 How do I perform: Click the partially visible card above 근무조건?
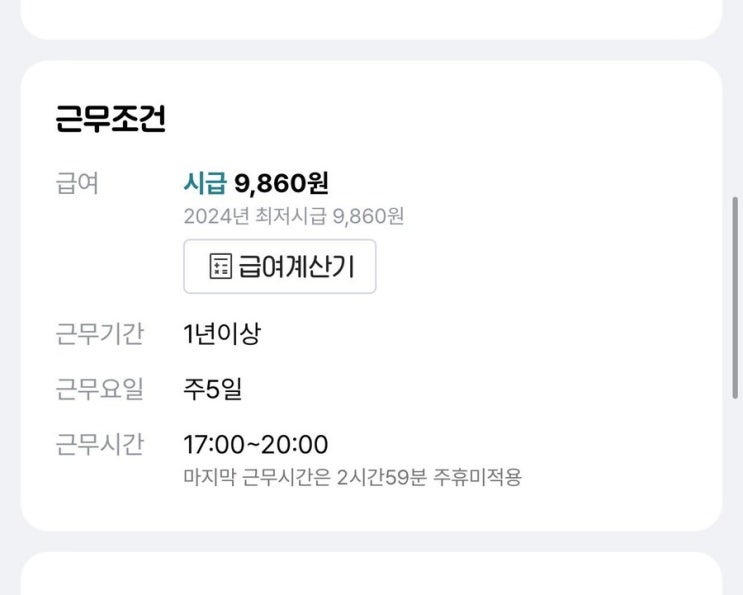[372, 19]
